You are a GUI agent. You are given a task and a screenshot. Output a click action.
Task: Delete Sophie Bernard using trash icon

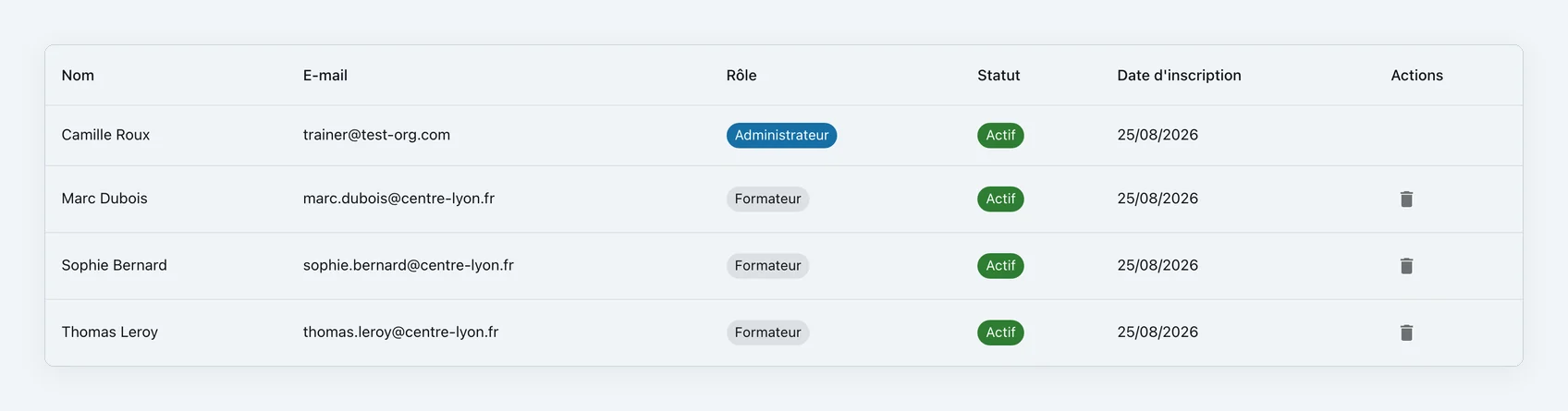point(1406,266)
